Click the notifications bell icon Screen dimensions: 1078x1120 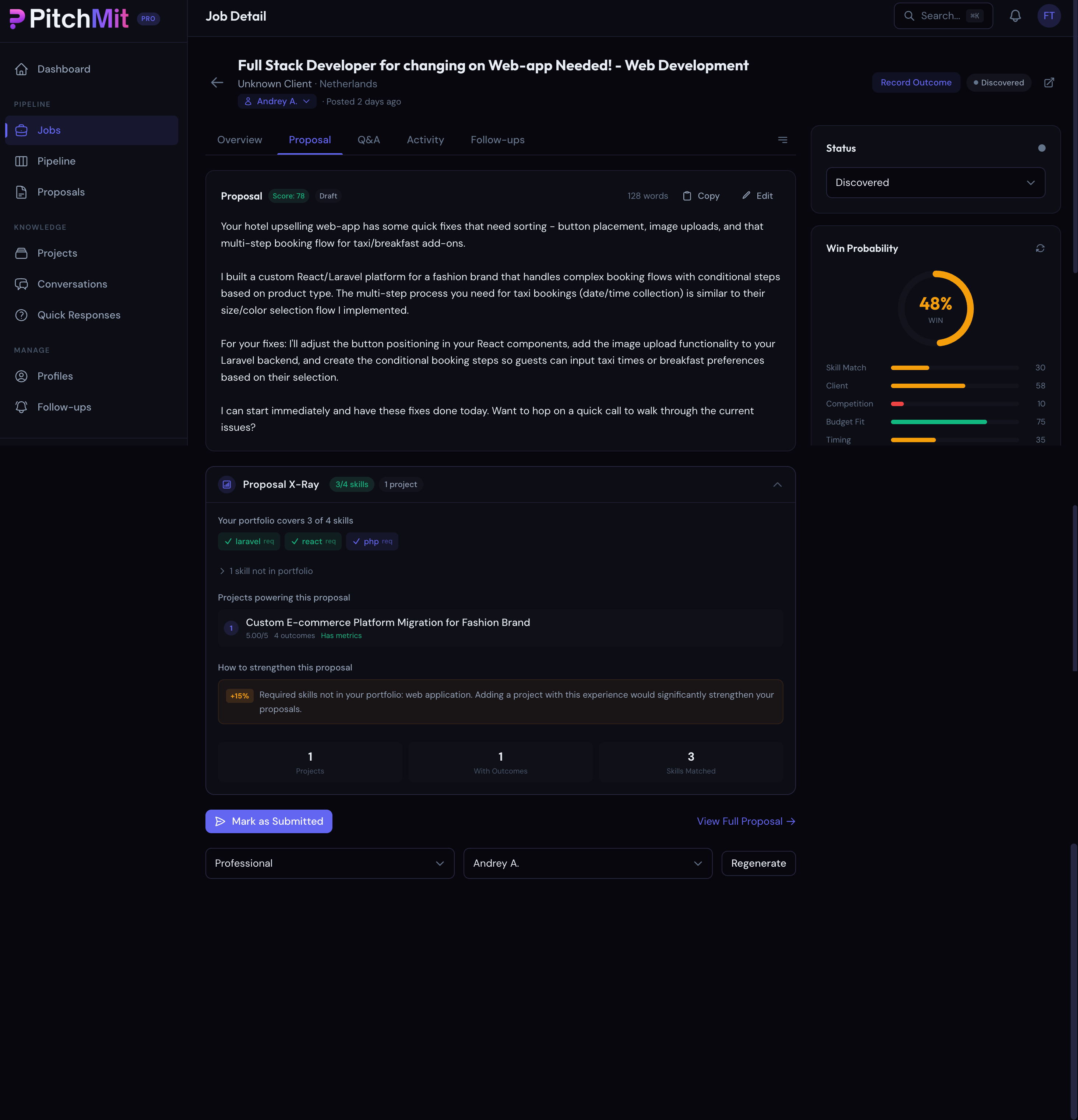1015,16
